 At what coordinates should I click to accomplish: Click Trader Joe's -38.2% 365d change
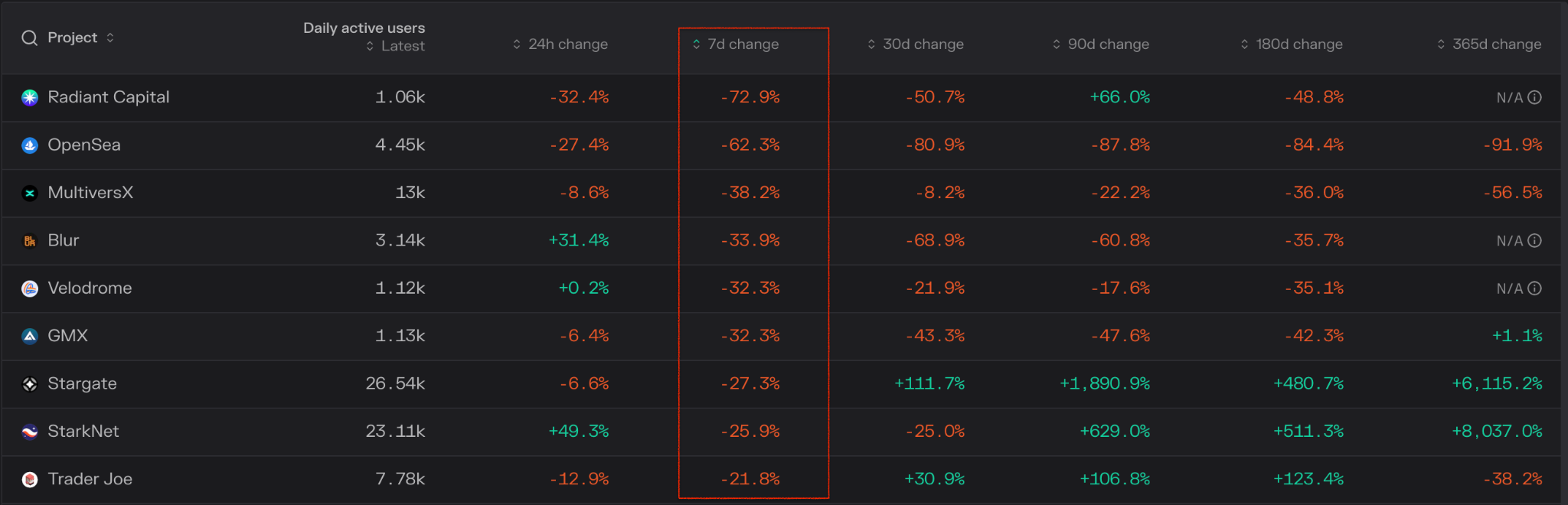pos(1513,479)
